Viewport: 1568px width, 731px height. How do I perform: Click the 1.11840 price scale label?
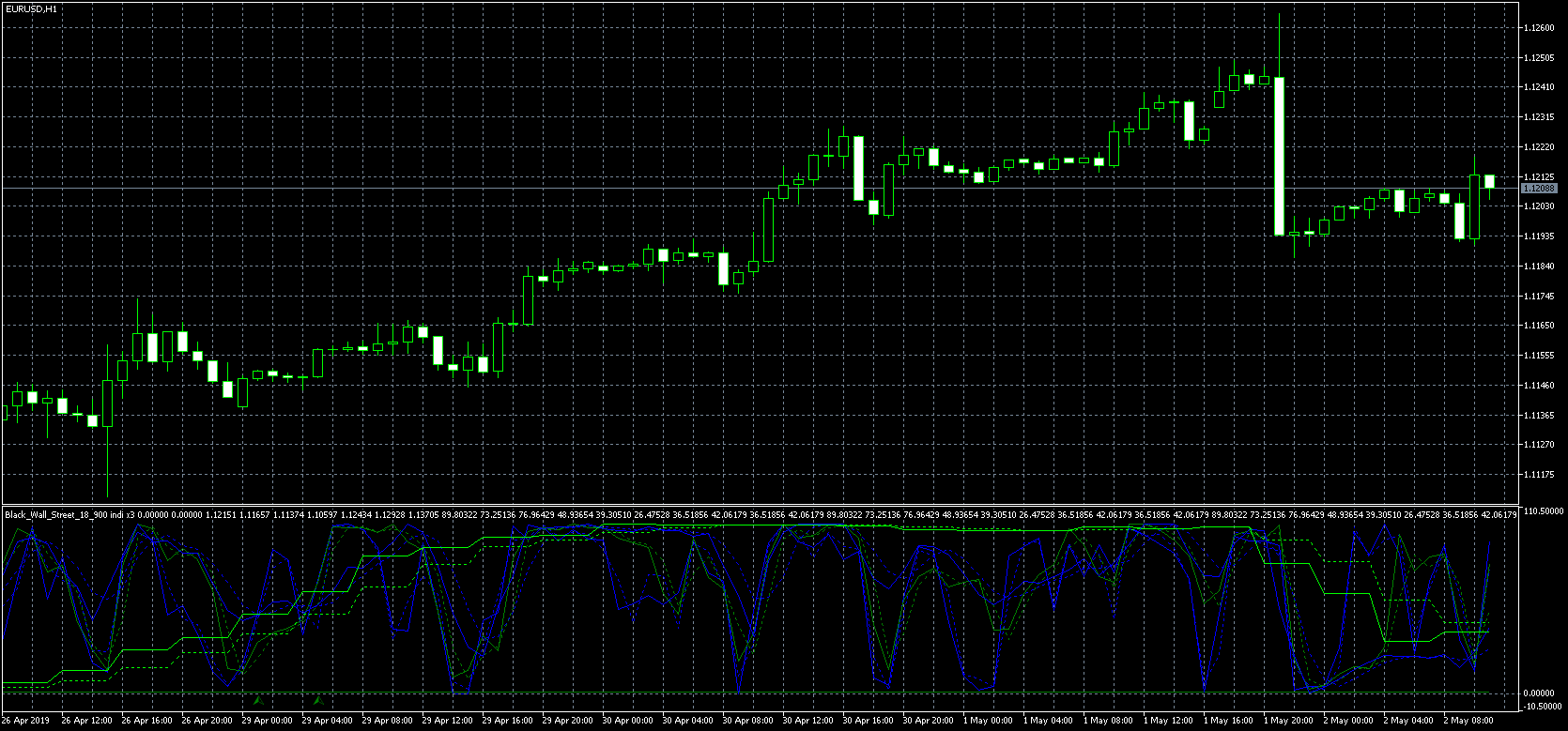pyautogui.click(x=1541, y=267)
